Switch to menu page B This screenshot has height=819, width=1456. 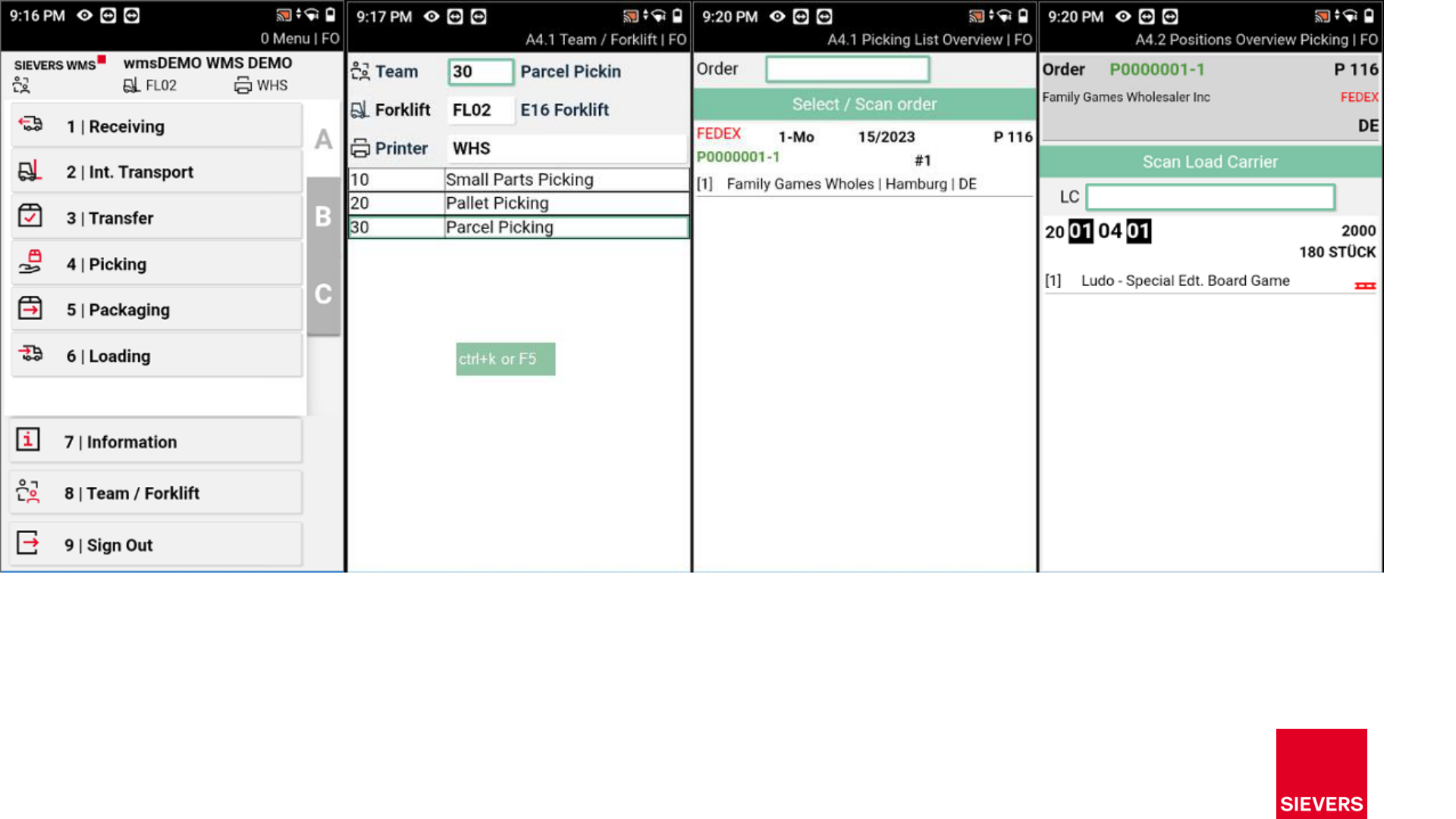pyautogui.click(x=324, y=217)
